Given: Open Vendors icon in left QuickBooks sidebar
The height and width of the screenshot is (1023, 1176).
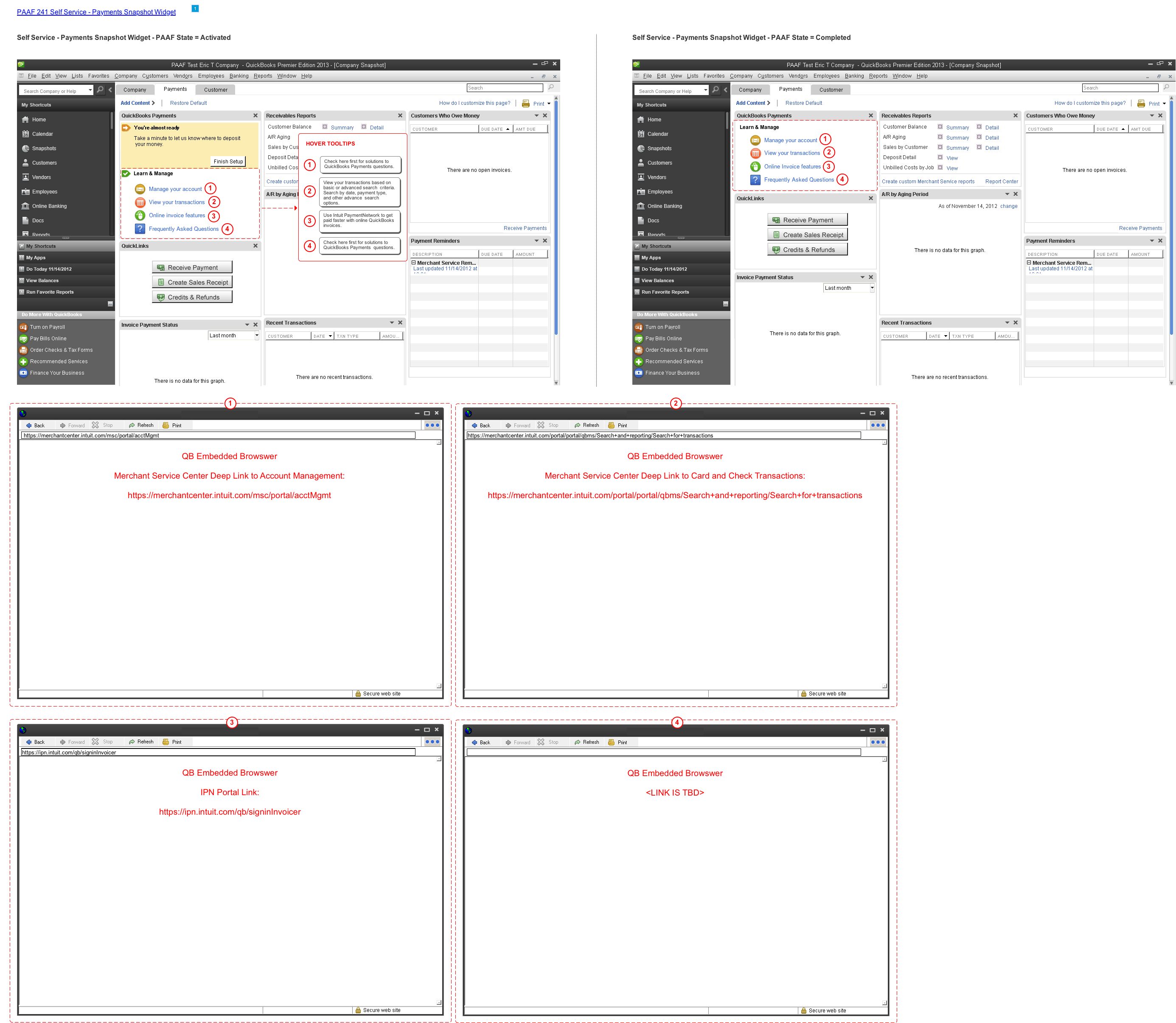Looking at the screenshot, I should click(x=25, y=177).
